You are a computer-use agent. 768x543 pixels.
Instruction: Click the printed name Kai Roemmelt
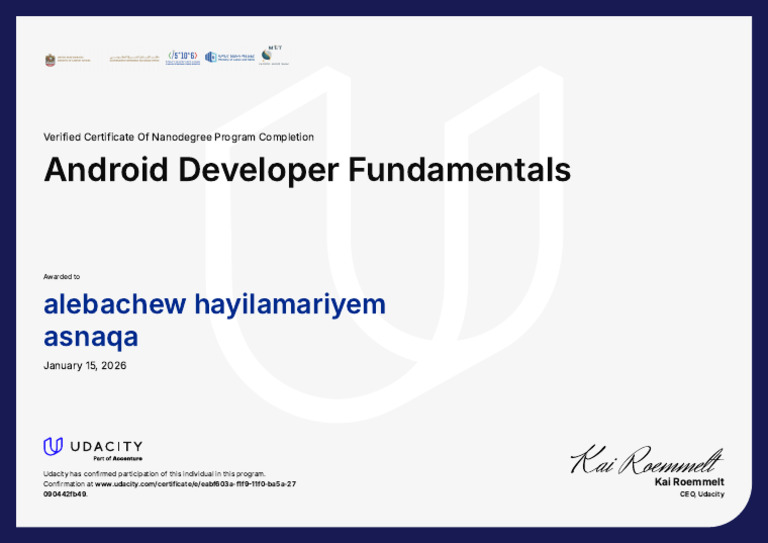click(x=689, y=482)
